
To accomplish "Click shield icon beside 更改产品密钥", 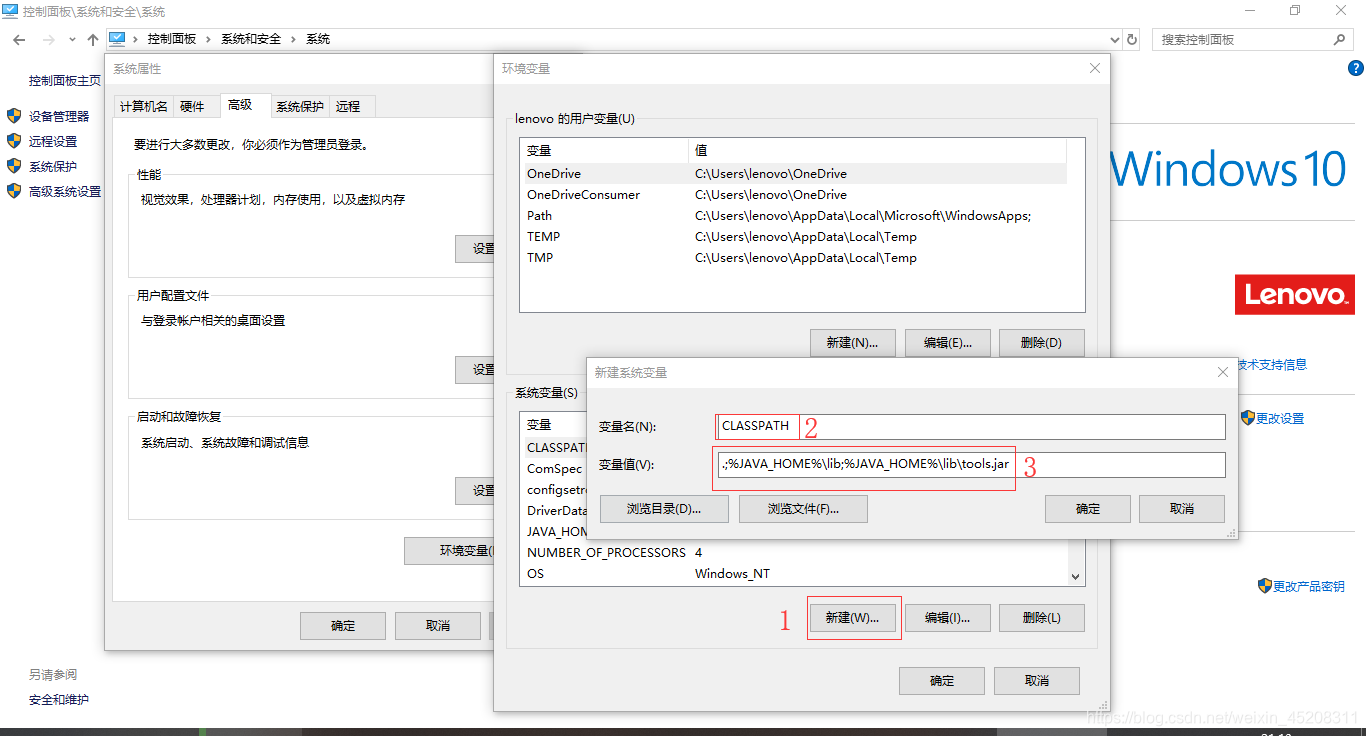I will coord(1265,585).
